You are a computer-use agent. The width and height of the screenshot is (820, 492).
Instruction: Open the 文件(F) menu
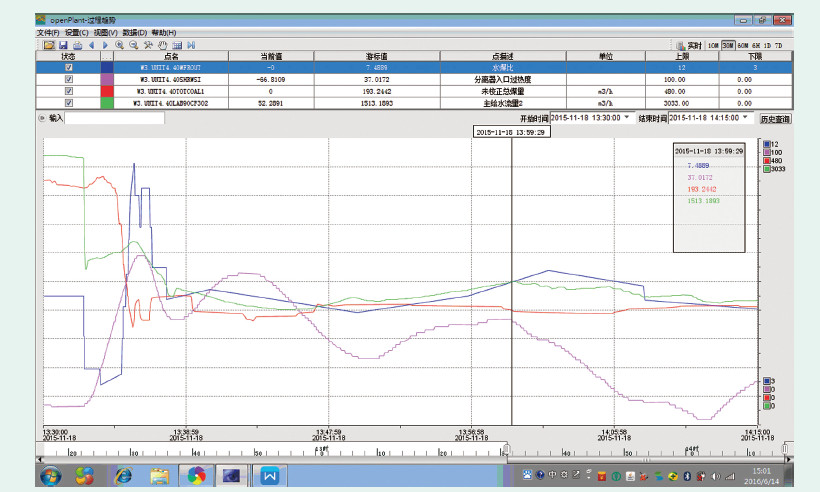click(x=48, y=33)
